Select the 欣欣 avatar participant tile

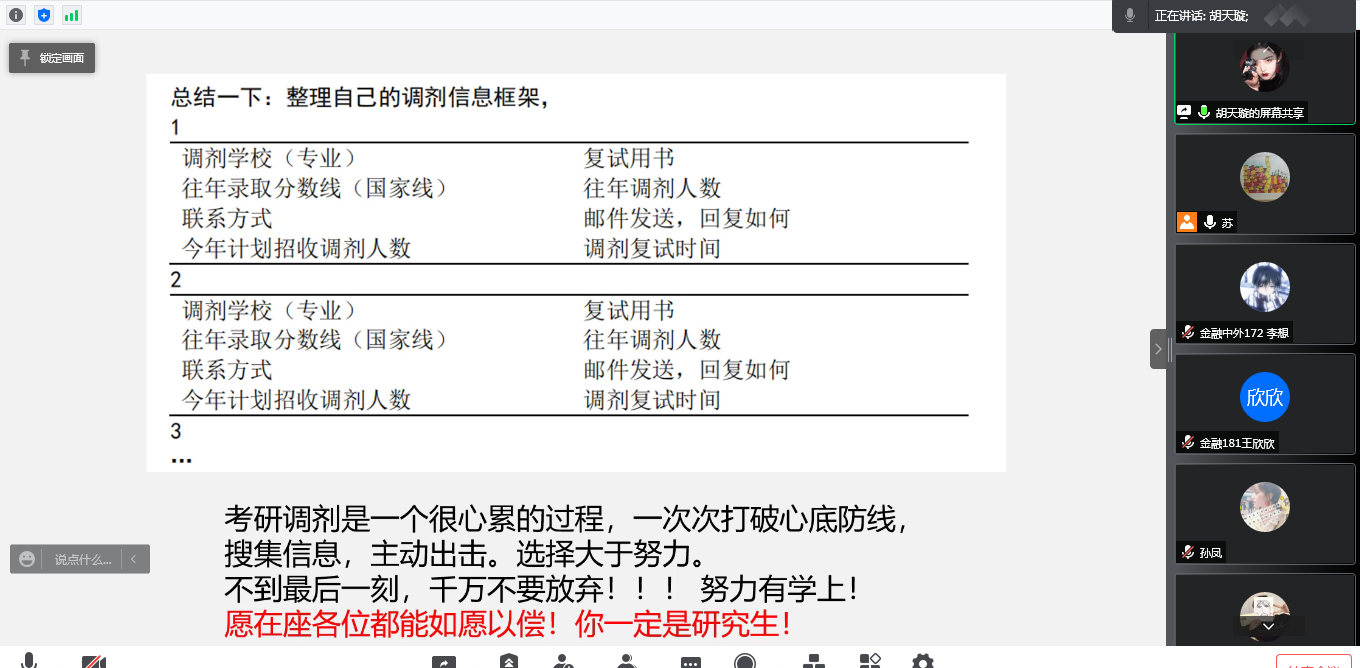pos(1264,403)
